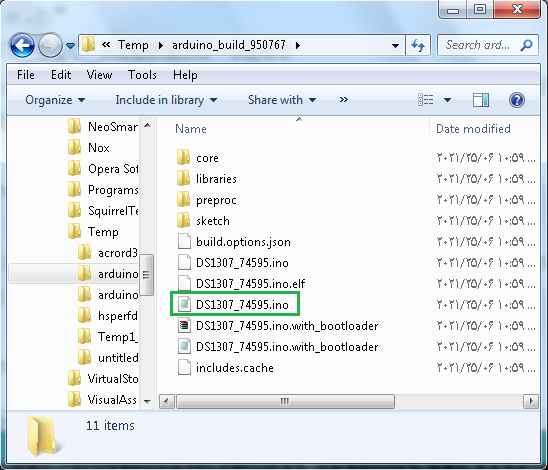Click the blue Back navigation arrow
548x470 pixels.
pos(22,45)
